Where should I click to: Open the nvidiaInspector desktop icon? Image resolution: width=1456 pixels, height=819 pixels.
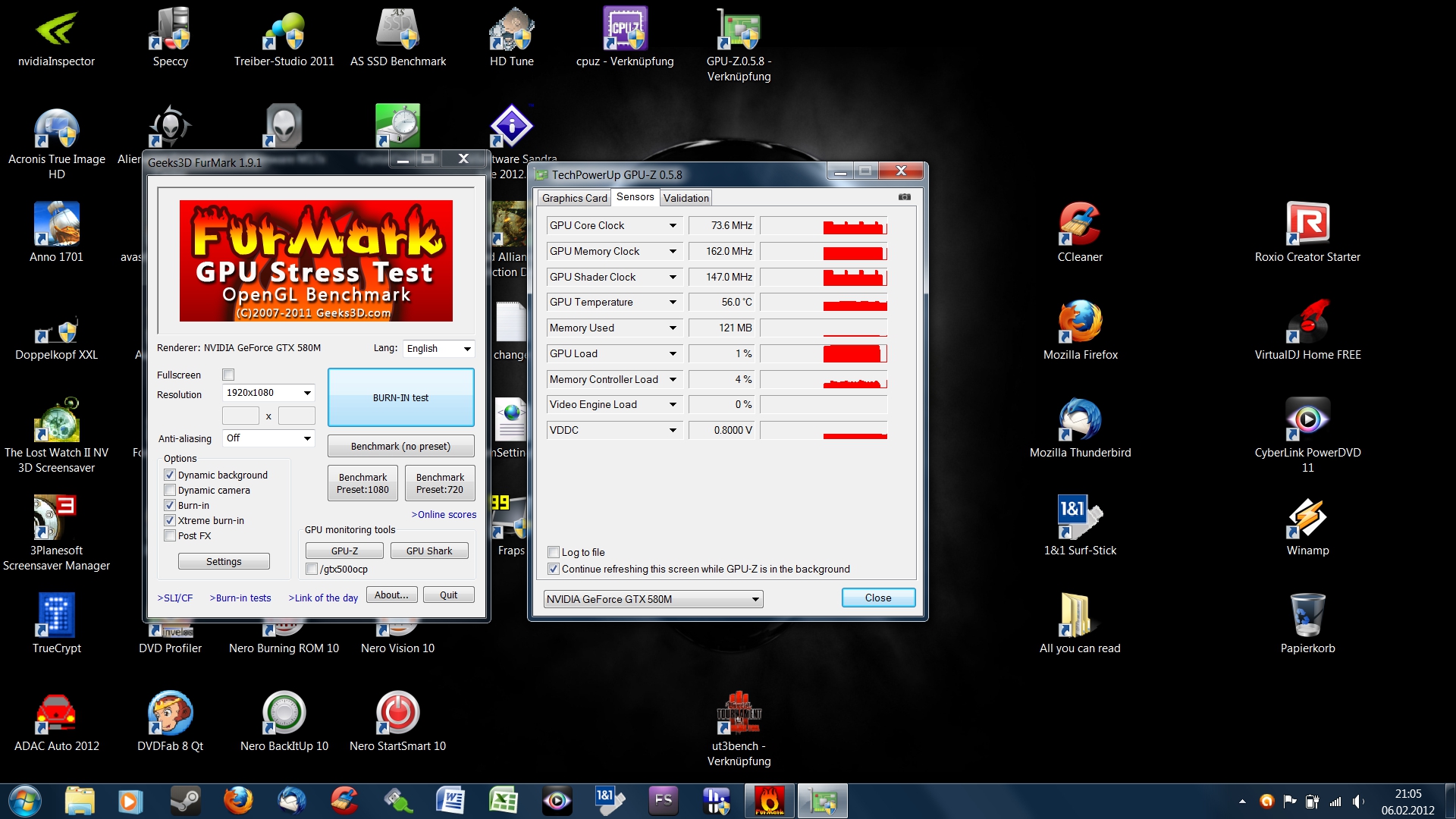tap(57, 38)
